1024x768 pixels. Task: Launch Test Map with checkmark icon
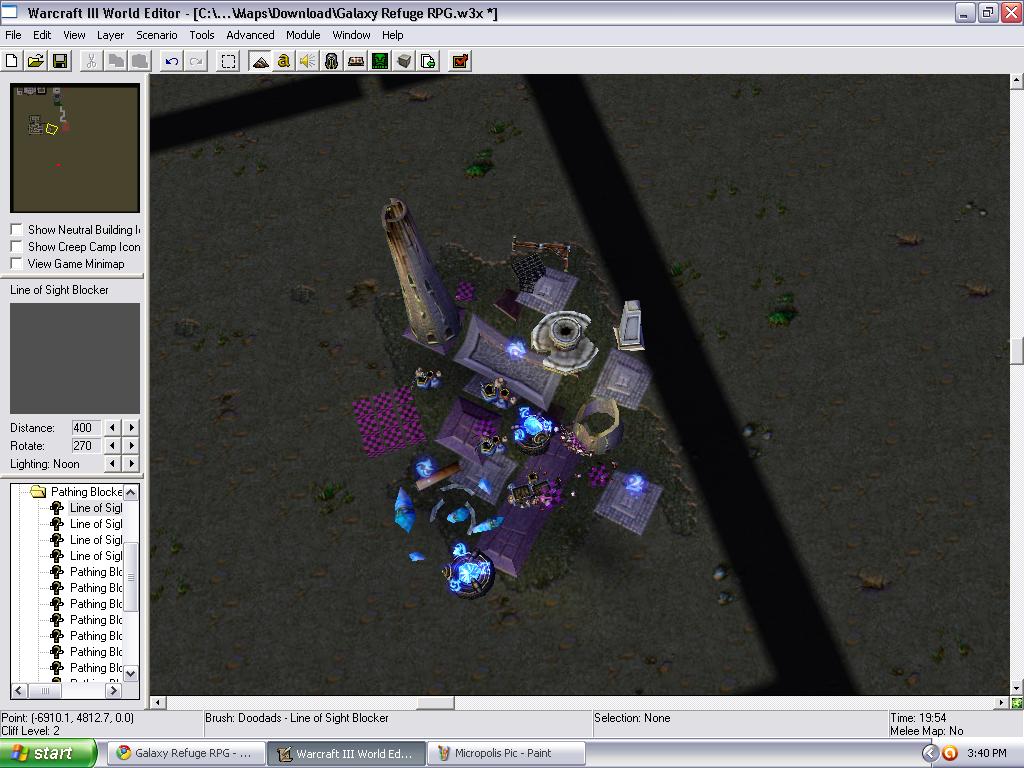pyautogui.click(x=460, y=61)
